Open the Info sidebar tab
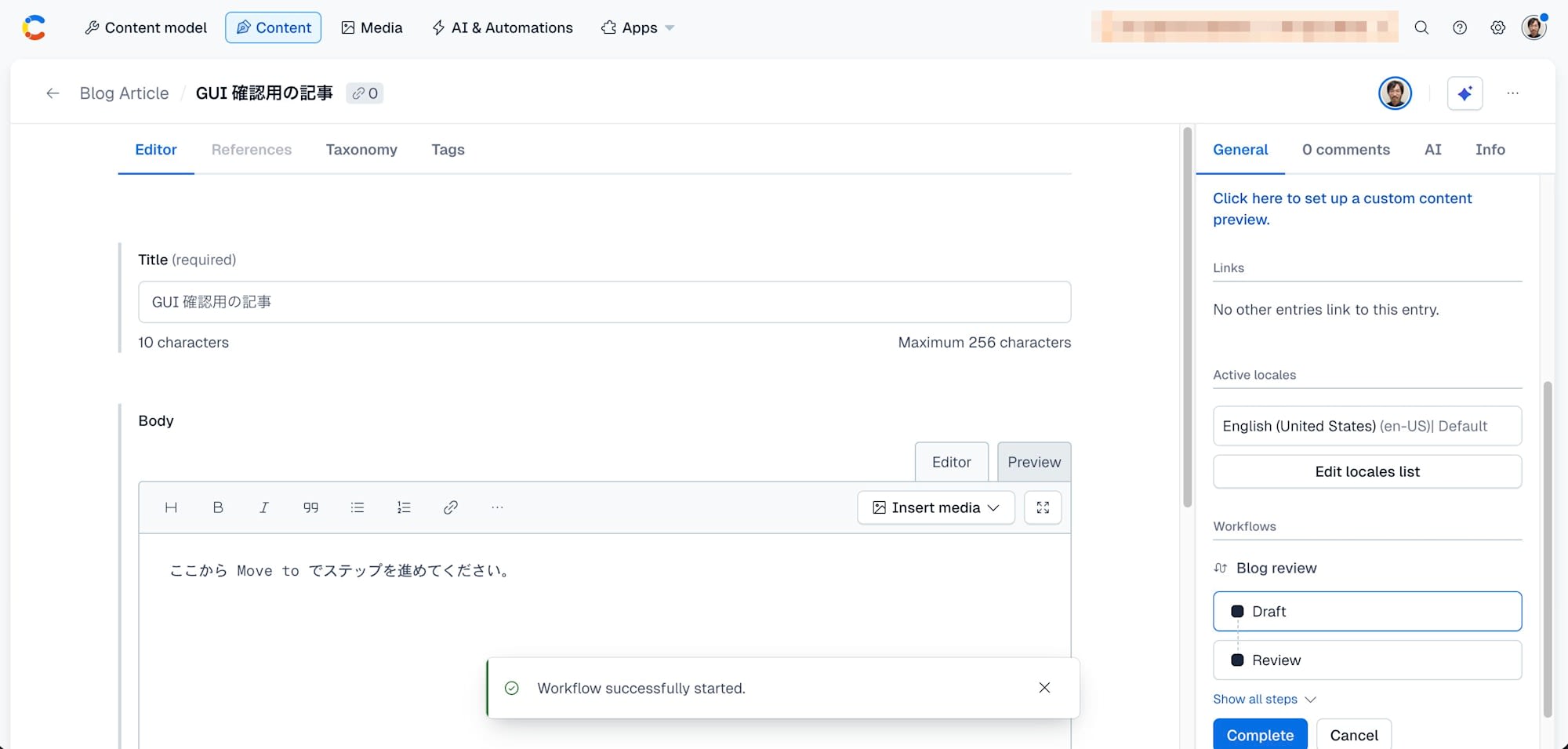Image resolution: width=1568 pixels, height=749 pixels. point(1490,150)
